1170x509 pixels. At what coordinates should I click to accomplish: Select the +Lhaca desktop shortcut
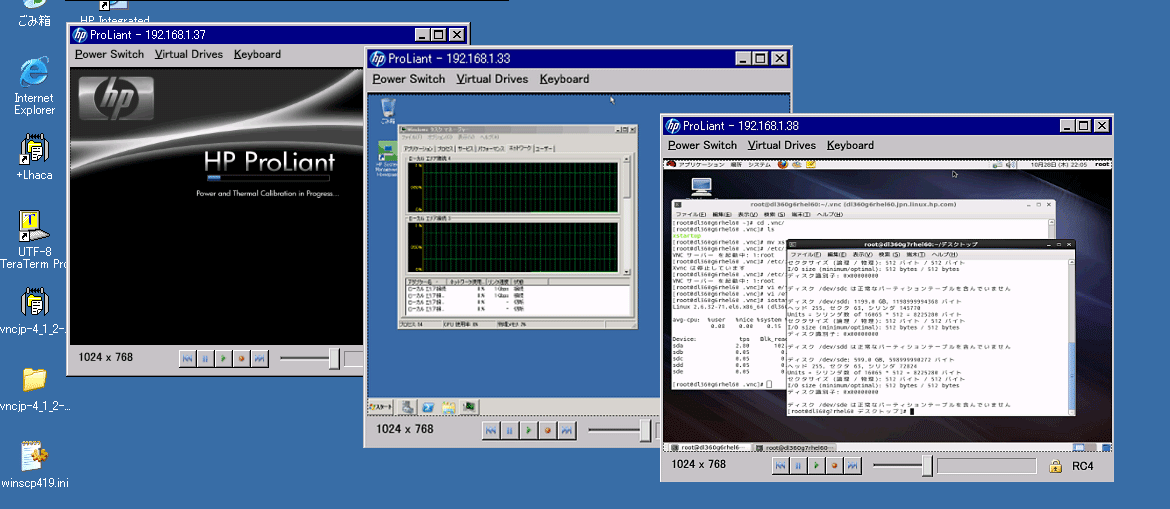click(x=34, y=157)
